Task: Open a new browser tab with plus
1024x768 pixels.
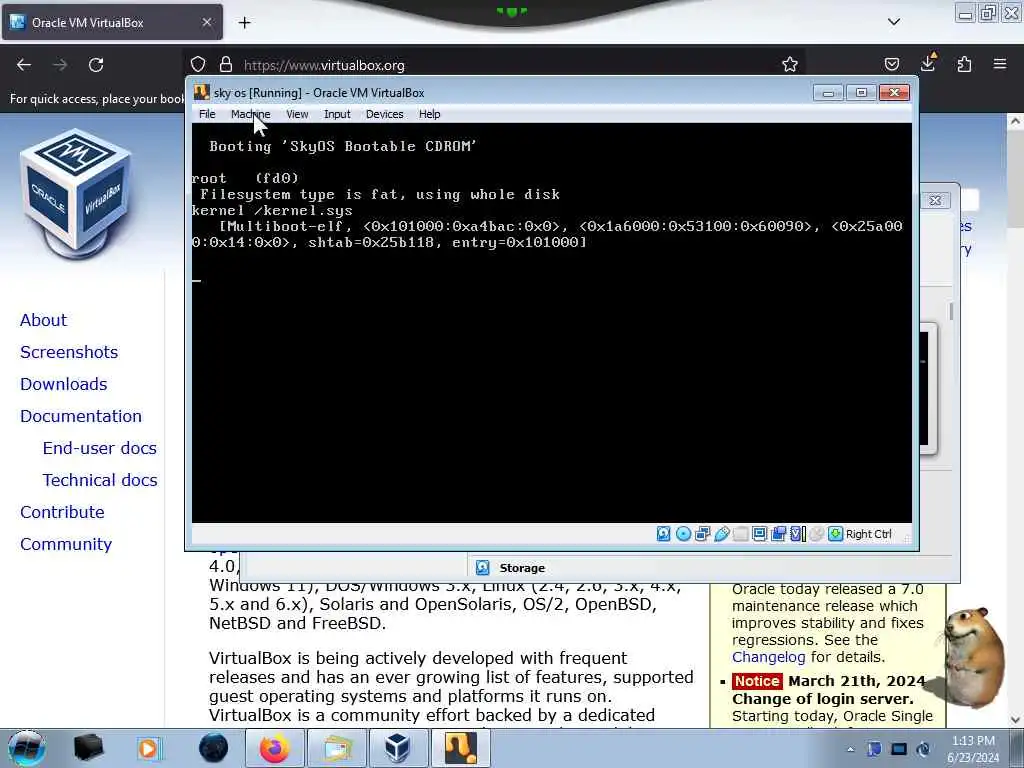Action: [x=244, y=23]
